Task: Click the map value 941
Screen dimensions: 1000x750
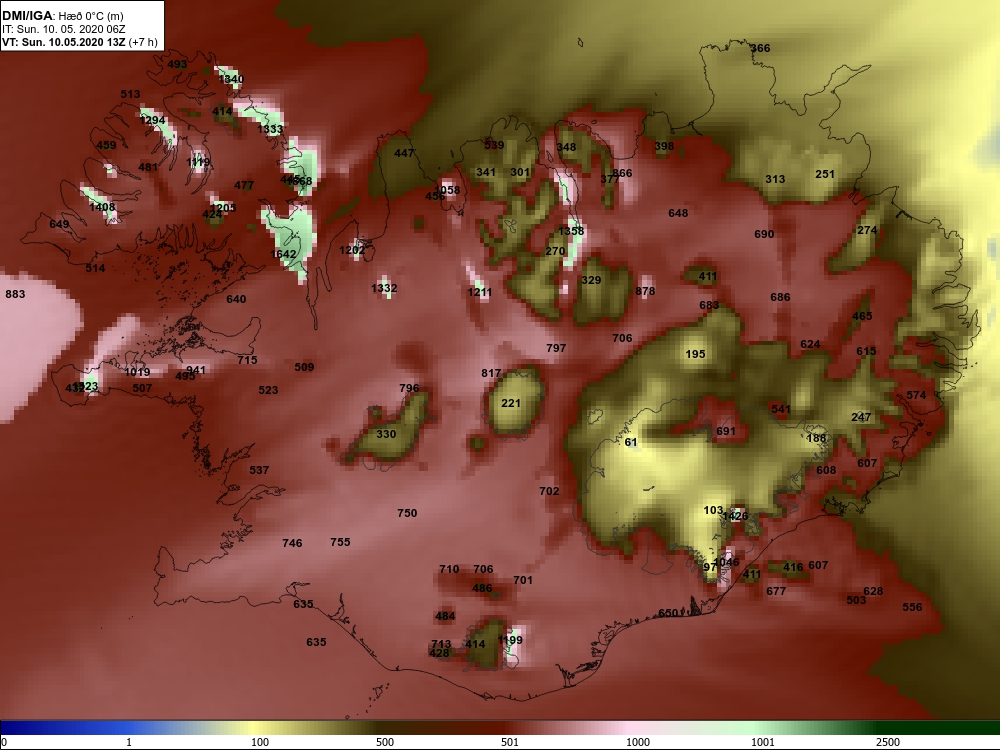Action: (x=196, y=370)
